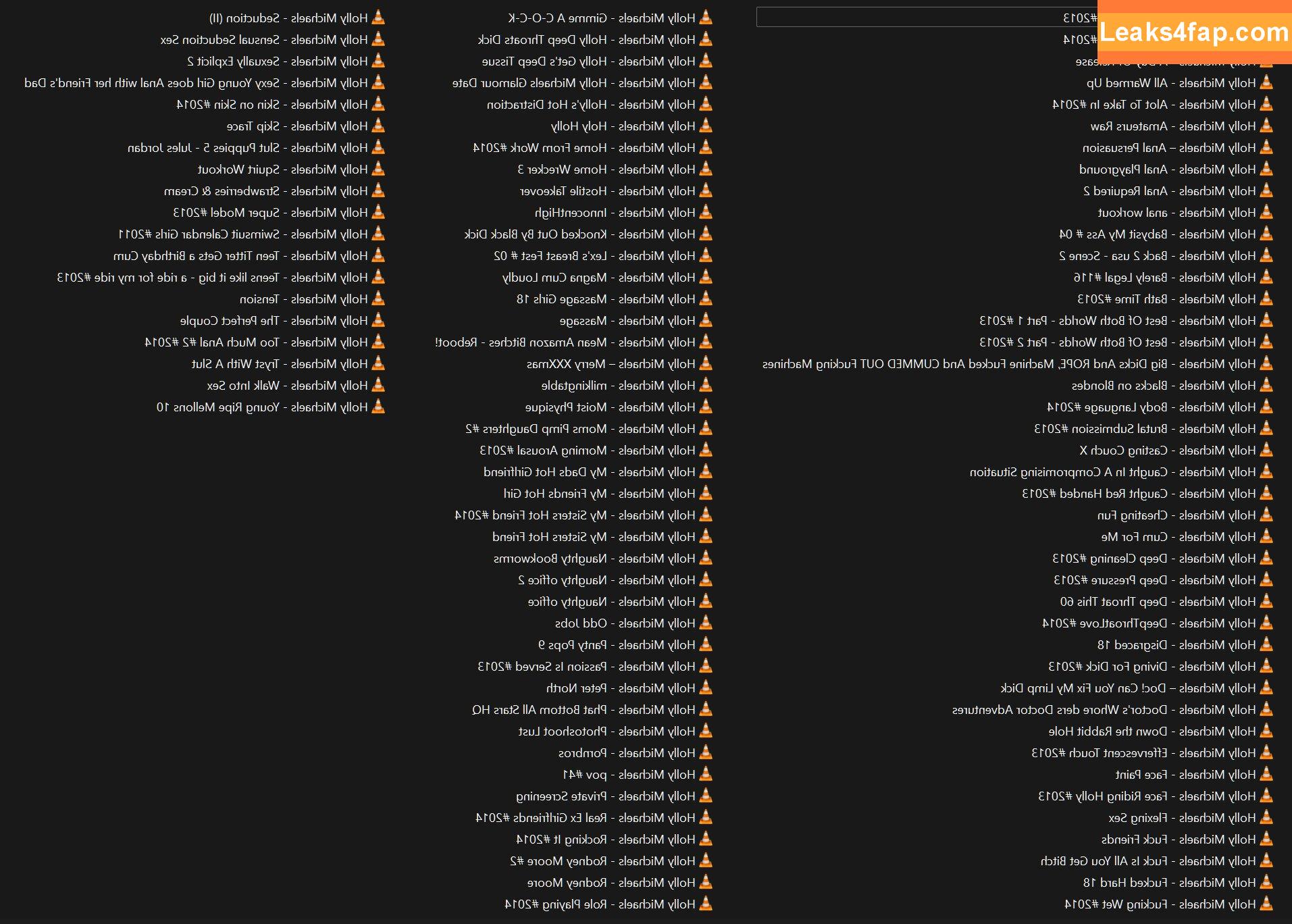Click the cone icon for 'Private Screening'
The width and height of the screenshot is (1292, 924).
tap(706, 796)
